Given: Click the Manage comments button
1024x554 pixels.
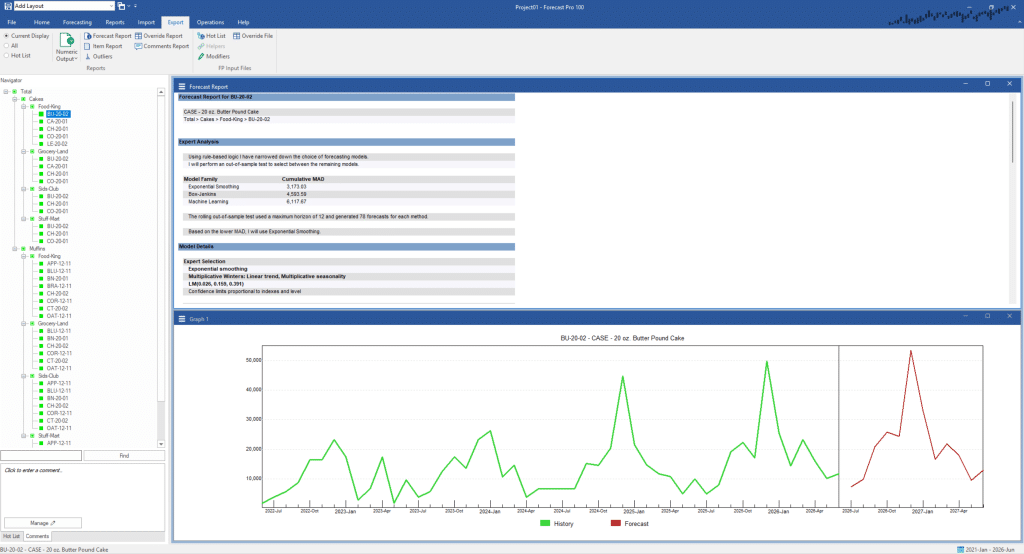Looking at the screenshot, I should [x=41, y=523].
